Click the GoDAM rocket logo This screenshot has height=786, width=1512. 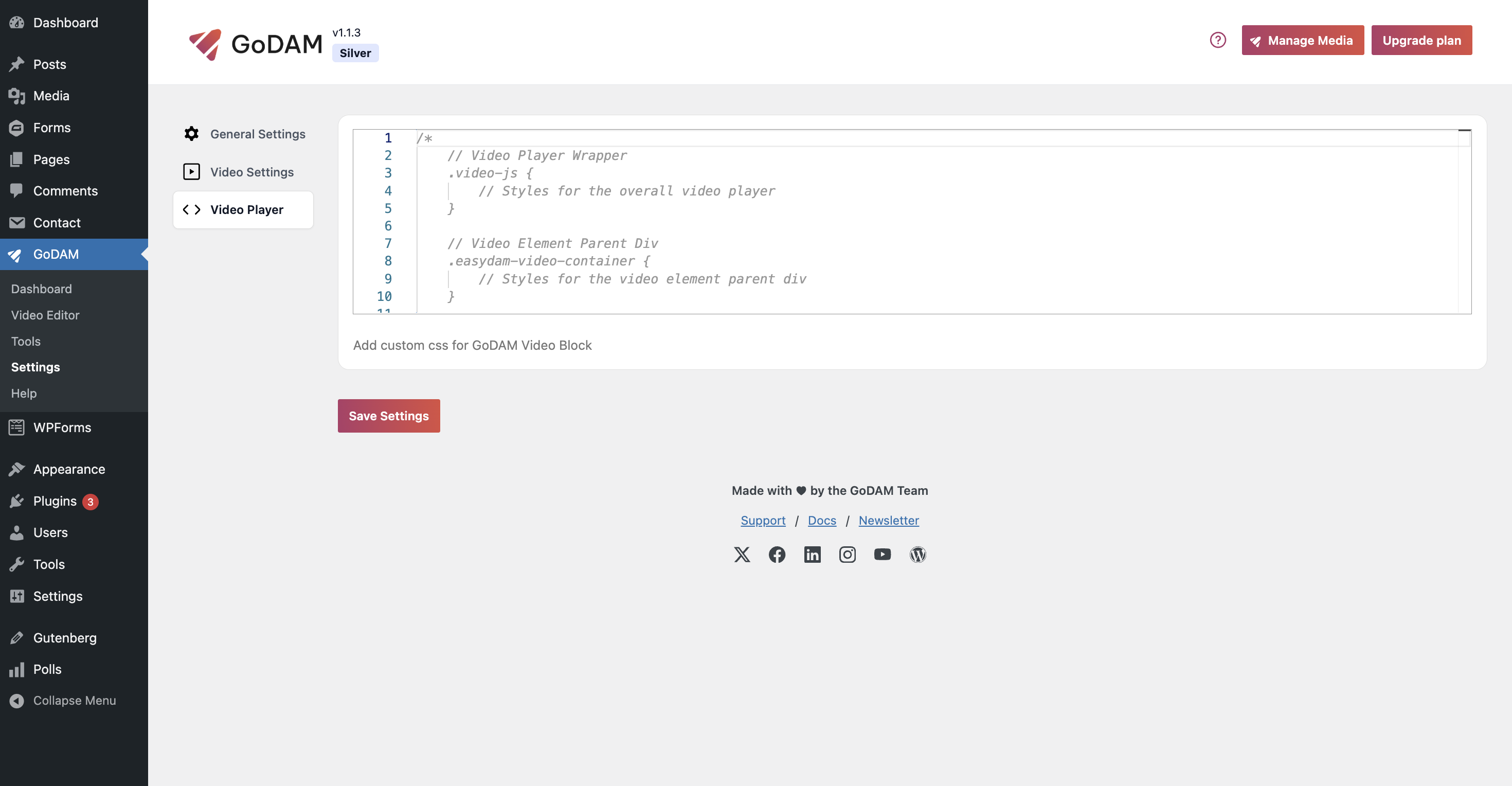point(205,44)
